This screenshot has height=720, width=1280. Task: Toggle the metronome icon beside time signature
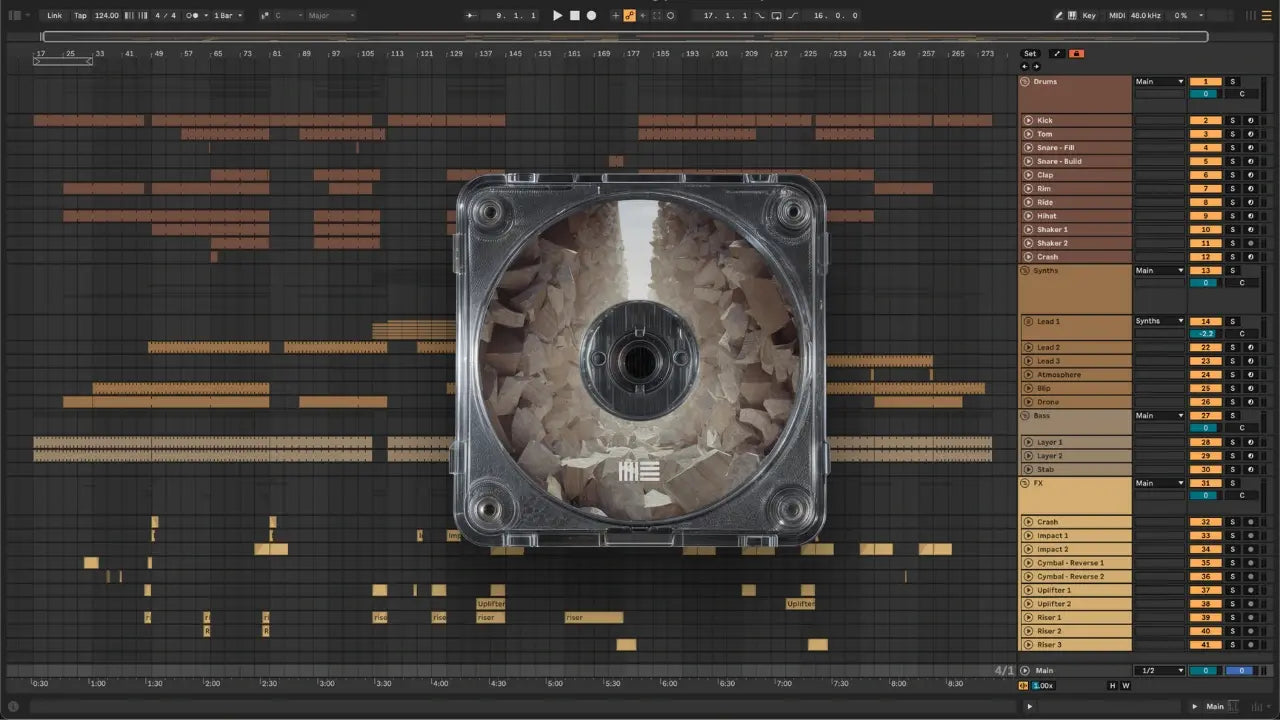point(192,16)
